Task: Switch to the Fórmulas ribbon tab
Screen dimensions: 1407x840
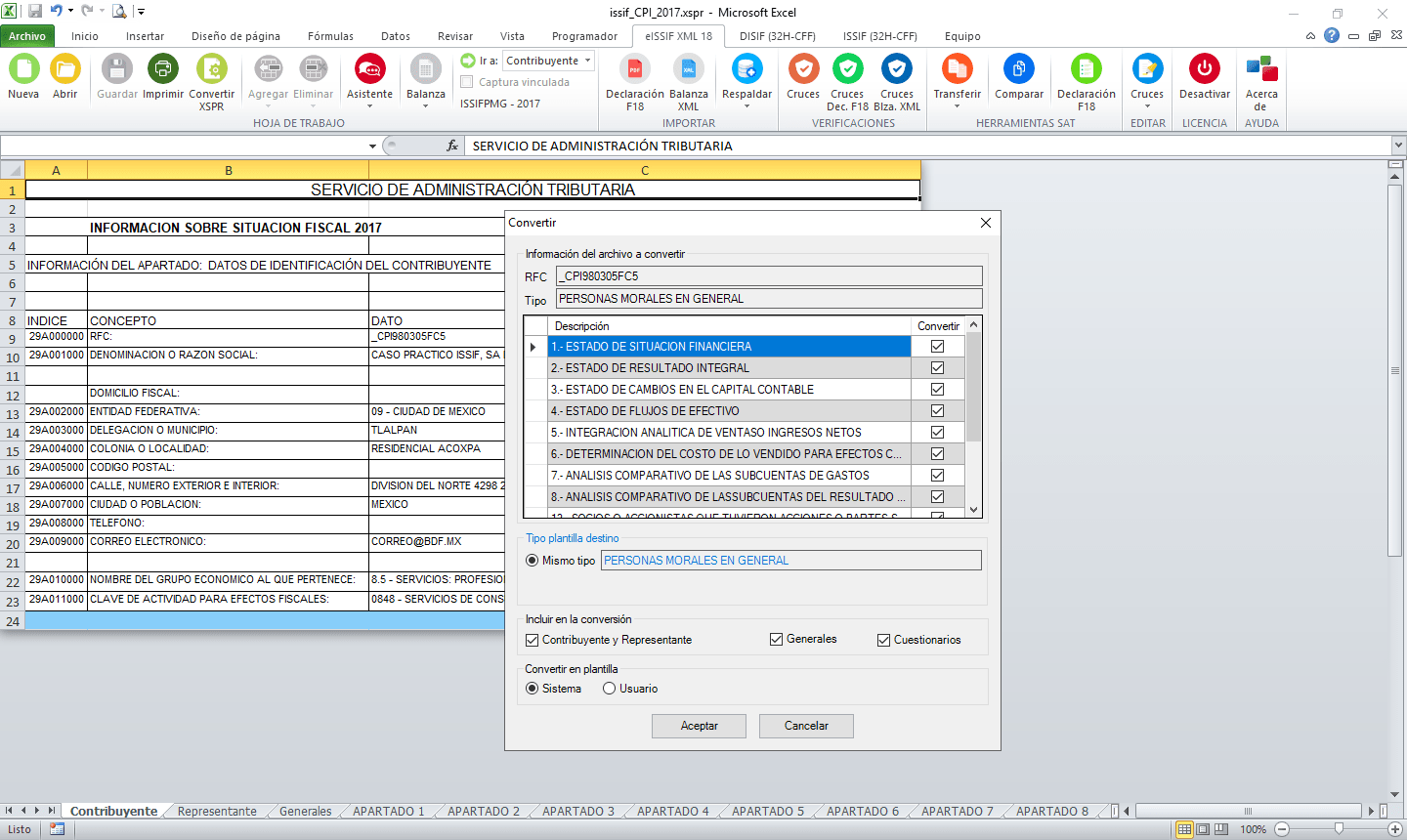Action: [x=330, y=36]
